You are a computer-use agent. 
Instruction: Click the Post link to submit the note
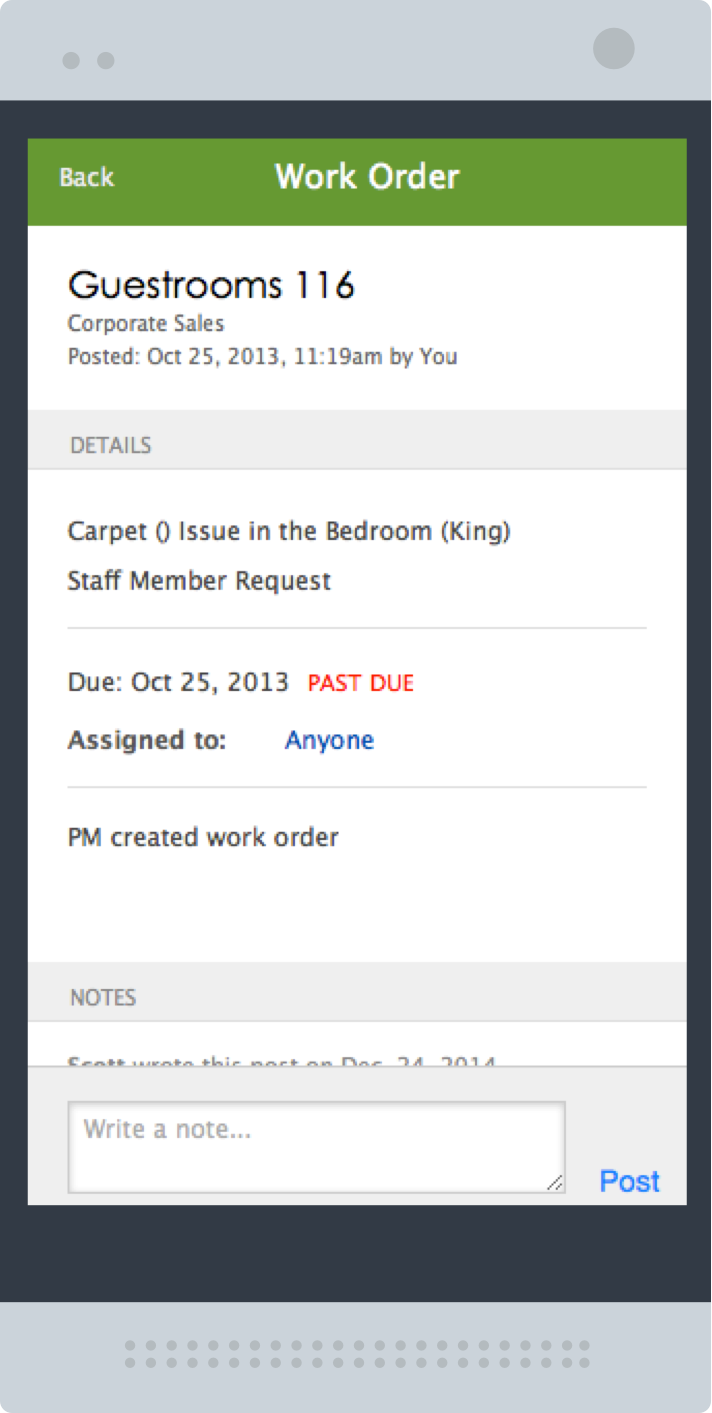tap(629, 1181)
